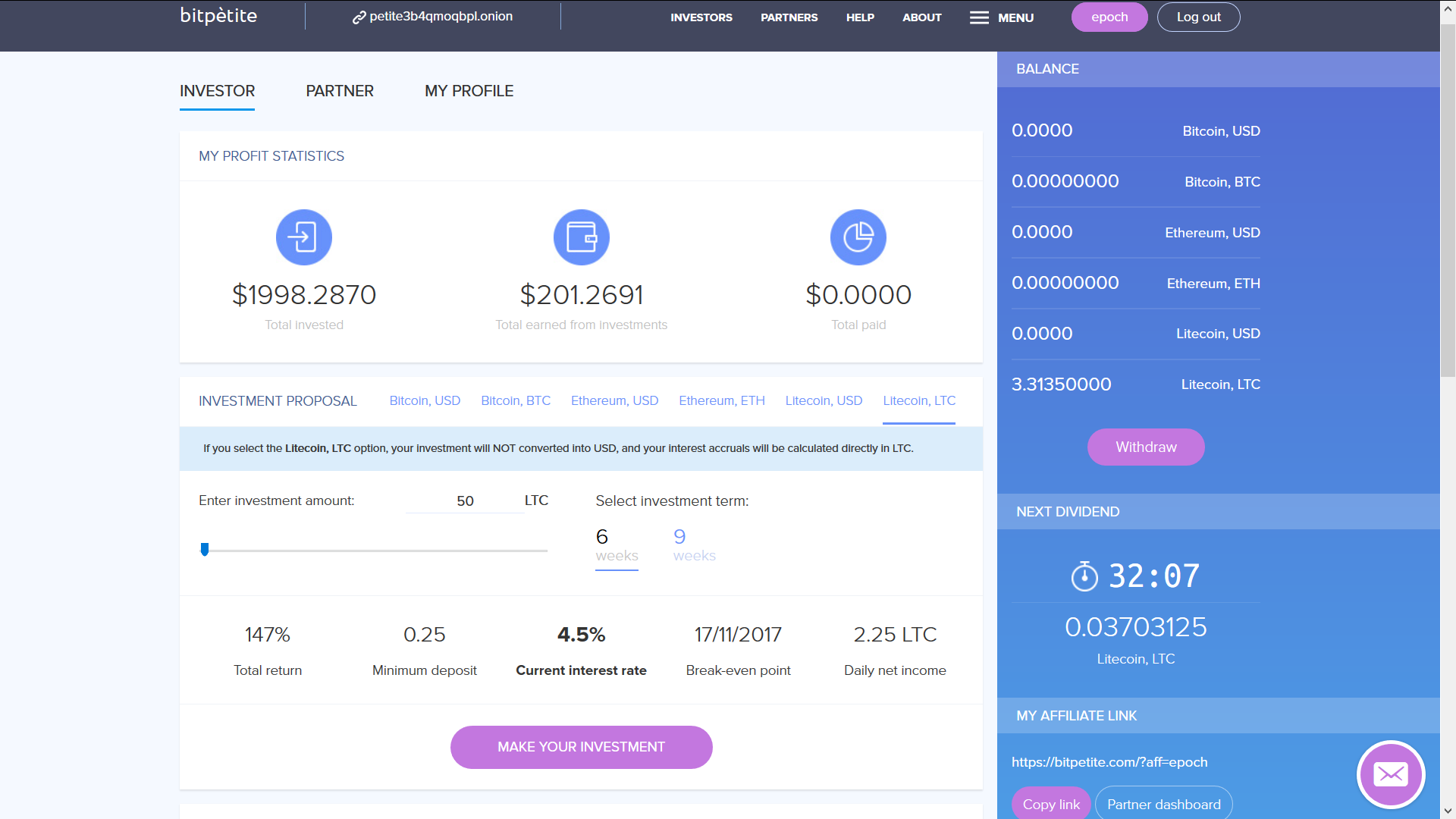The width and height of the screenshot is (1456, 819).
Task: Click the 3.31350000 Litecoin, LTC balance
Action: click(x=1062, y=384)
